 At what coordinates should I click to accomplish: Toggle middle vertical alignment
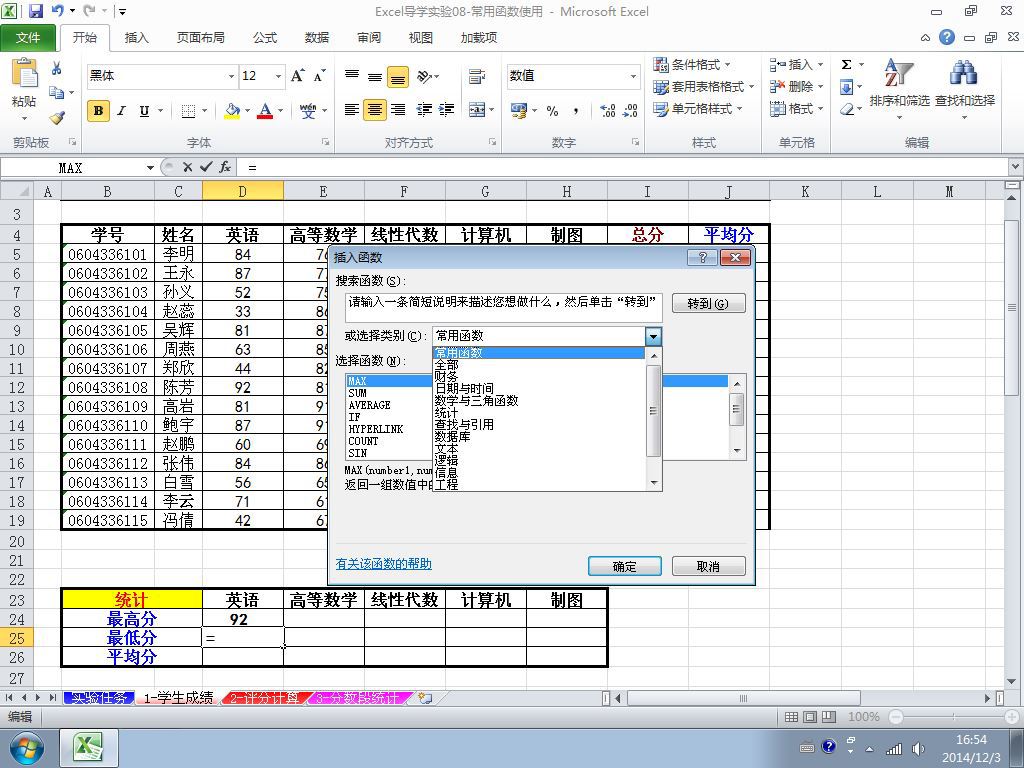375,76
